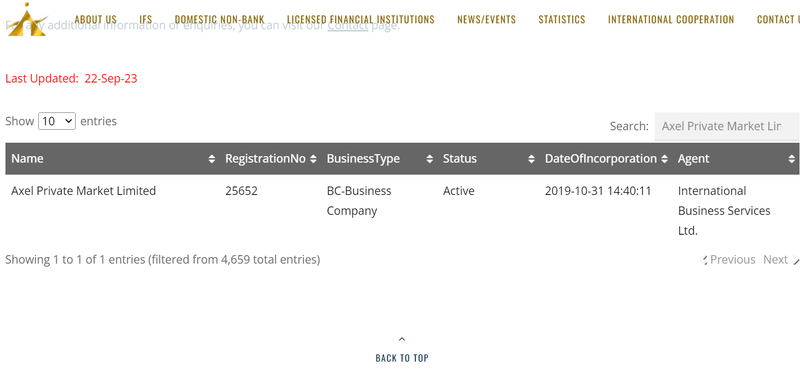Sort table by Agent column
800x374 pixels.
tap(736, 159)
